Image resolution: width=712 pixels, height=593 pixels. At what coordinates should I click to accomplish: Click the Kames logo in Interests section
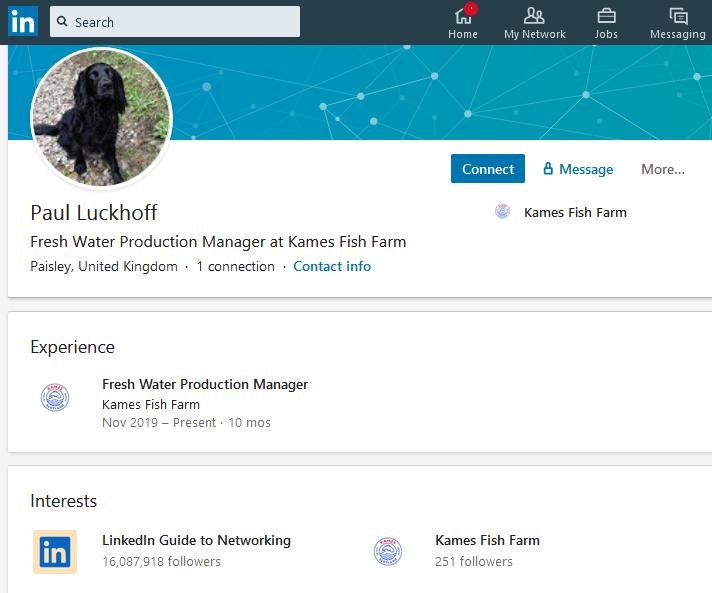[388, 551]
